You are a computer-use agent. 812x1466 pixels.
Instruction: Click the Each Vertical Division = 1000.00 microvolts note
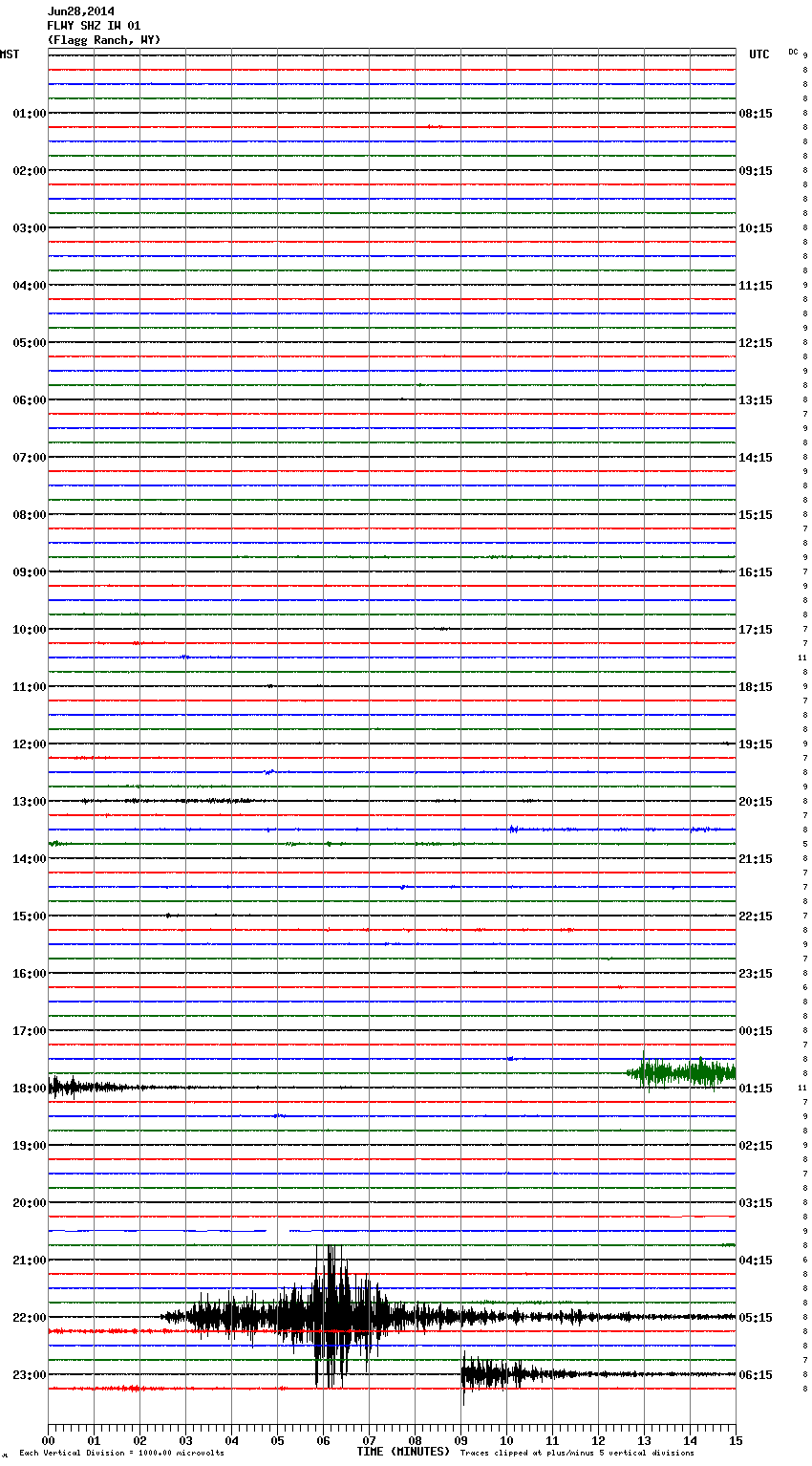click(x=121, y=1453)
